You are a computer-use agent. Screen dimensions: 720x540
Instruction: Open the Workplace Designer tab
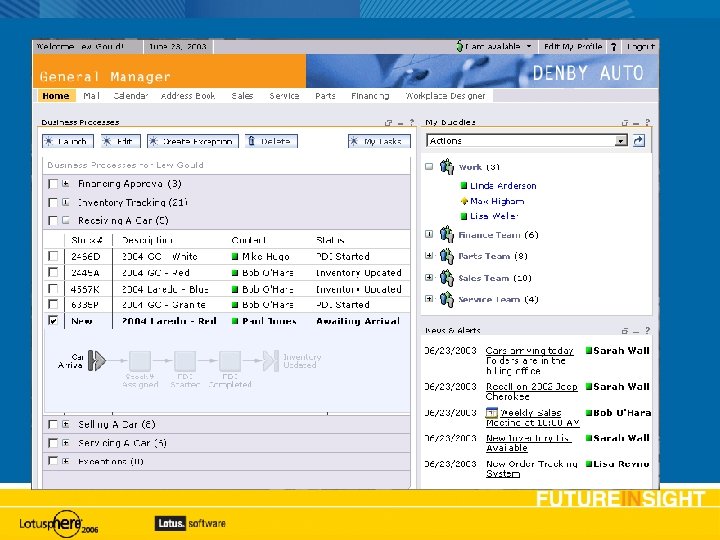[x=445, y=96]
